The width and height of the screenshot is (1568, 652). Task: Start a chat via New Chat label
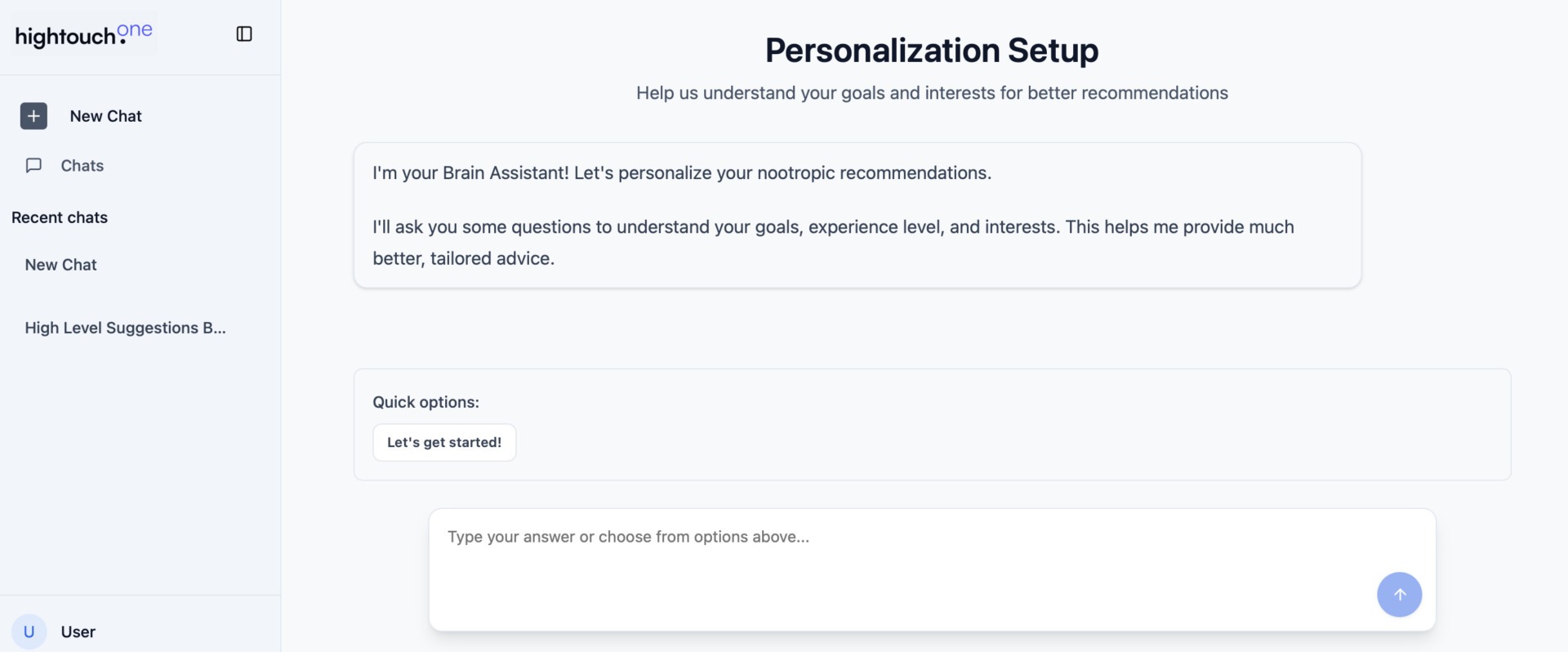click(106, 116)
